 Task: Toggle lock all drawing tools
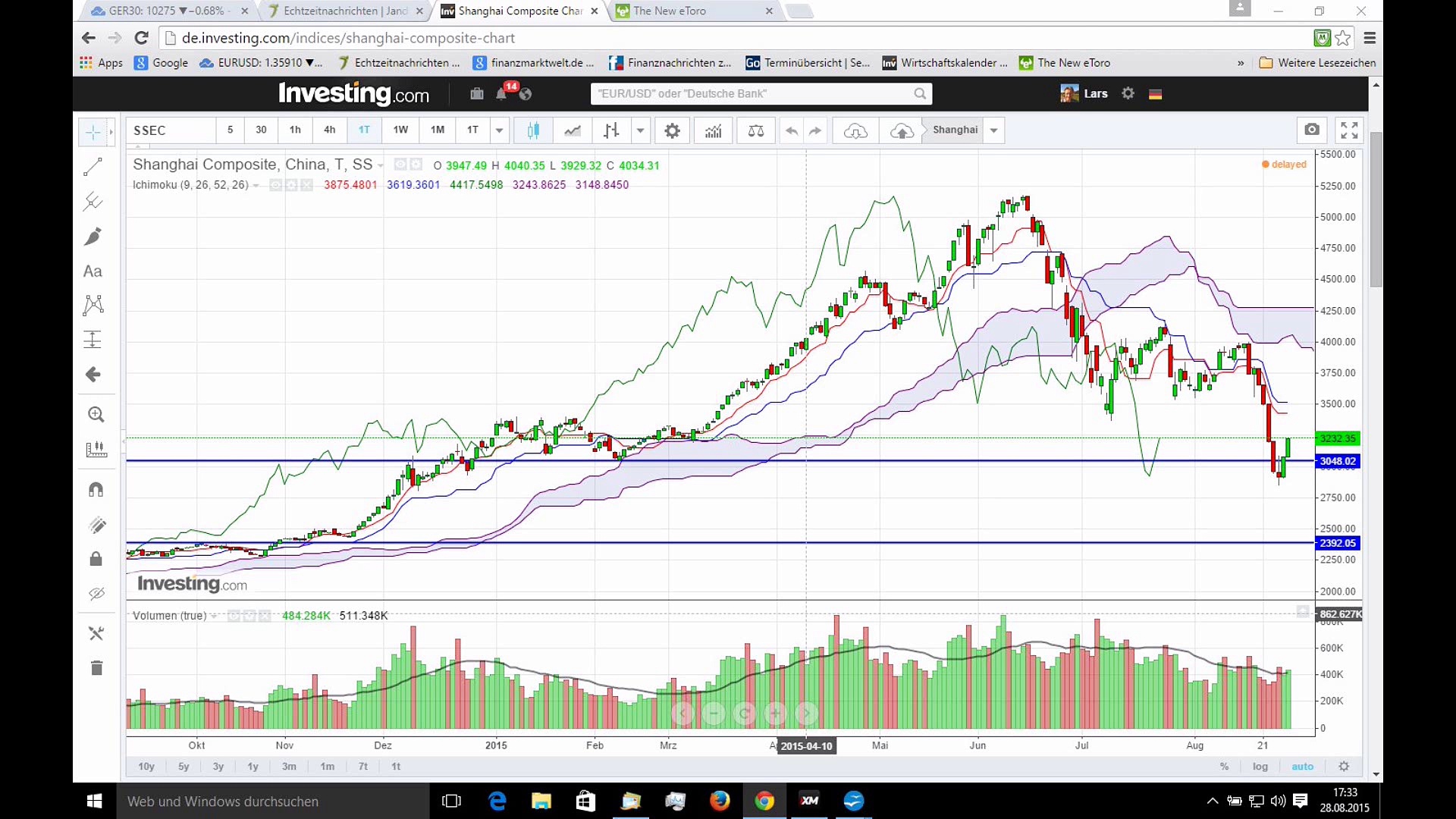[x=96, y=559]
